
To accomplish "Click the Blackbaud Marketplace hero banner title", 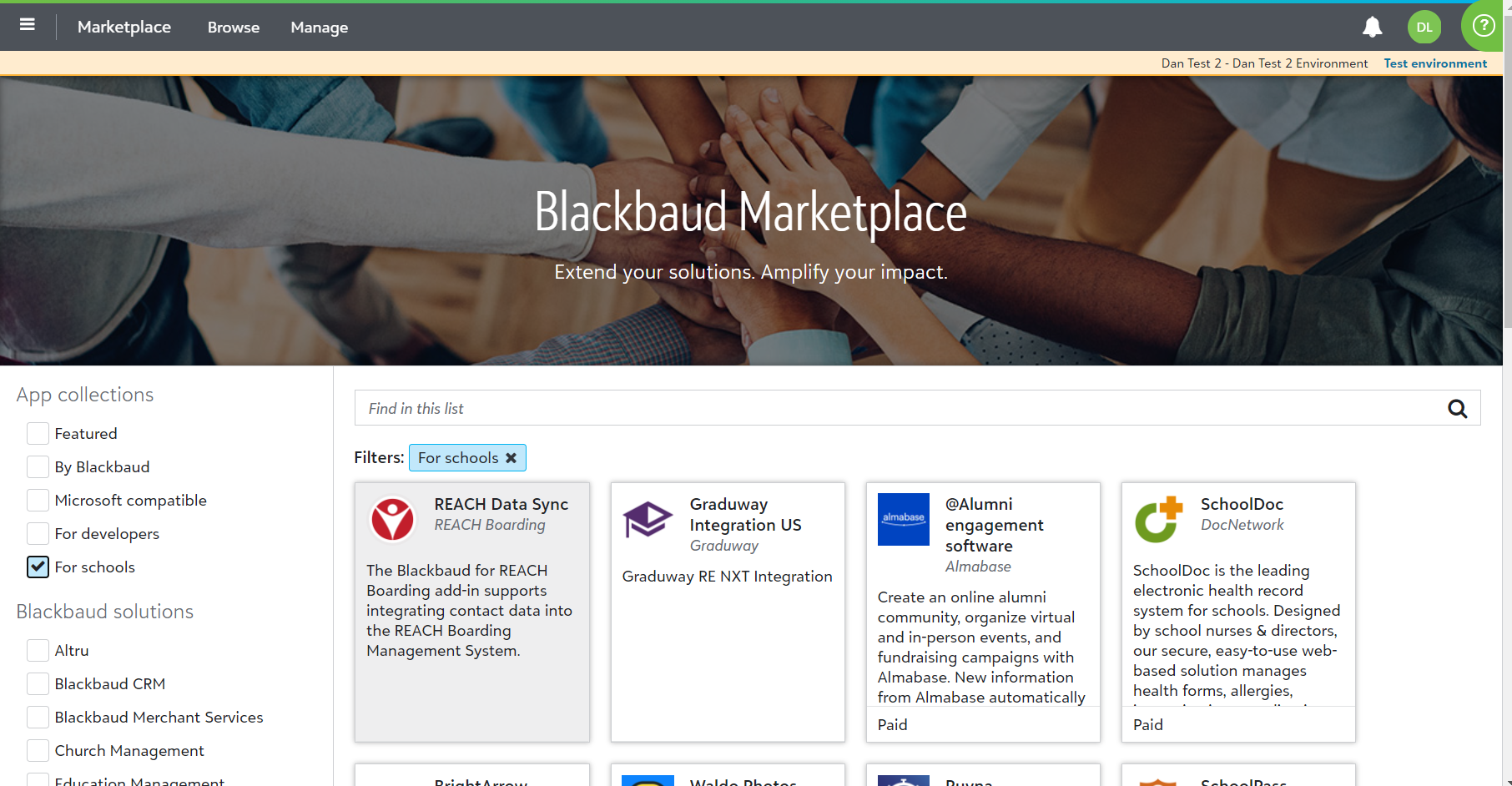I will click(750, 212).
